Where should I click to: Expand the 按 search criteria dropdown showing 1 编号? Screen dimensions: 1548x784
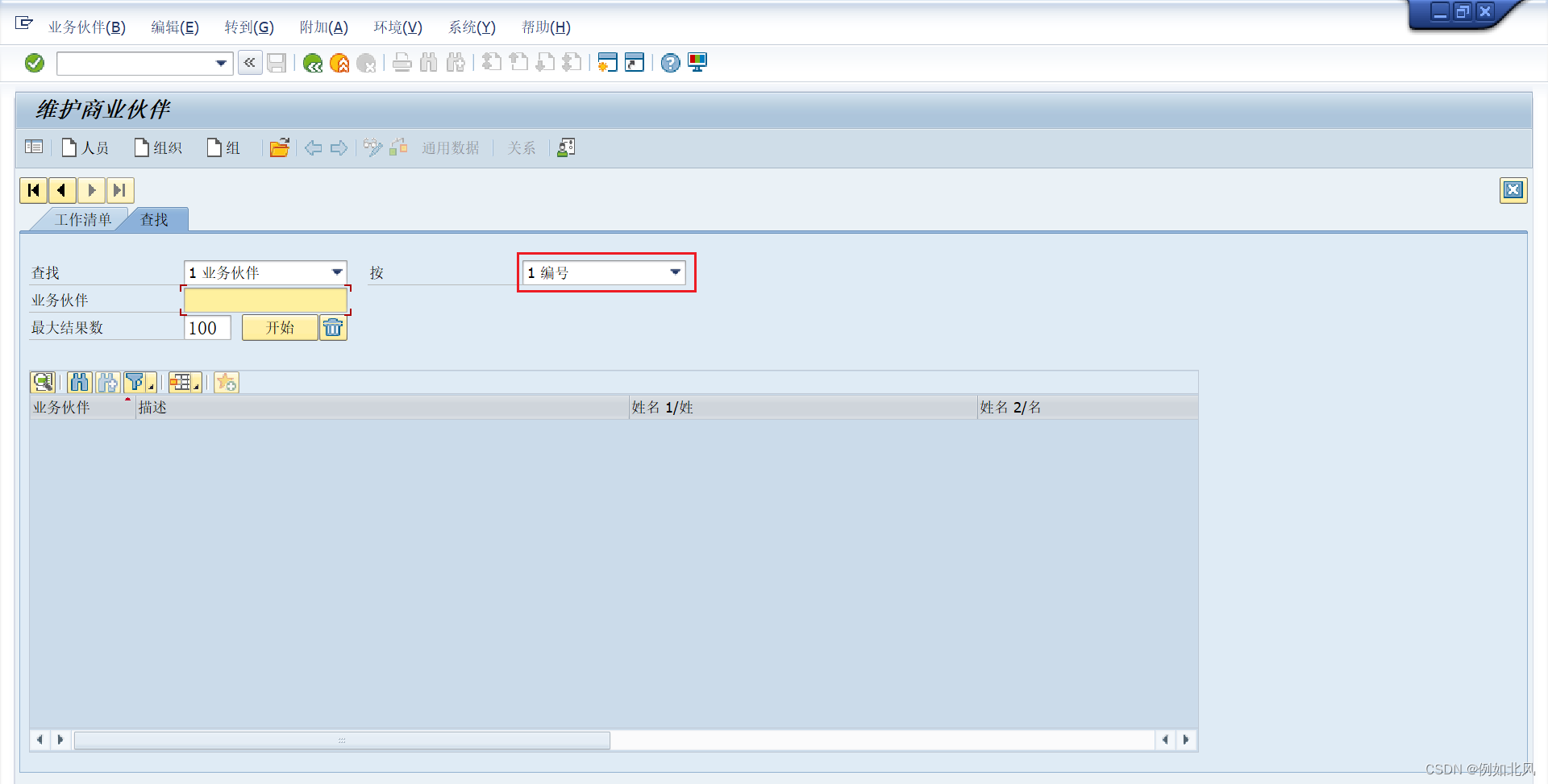(x=674, y=272)
